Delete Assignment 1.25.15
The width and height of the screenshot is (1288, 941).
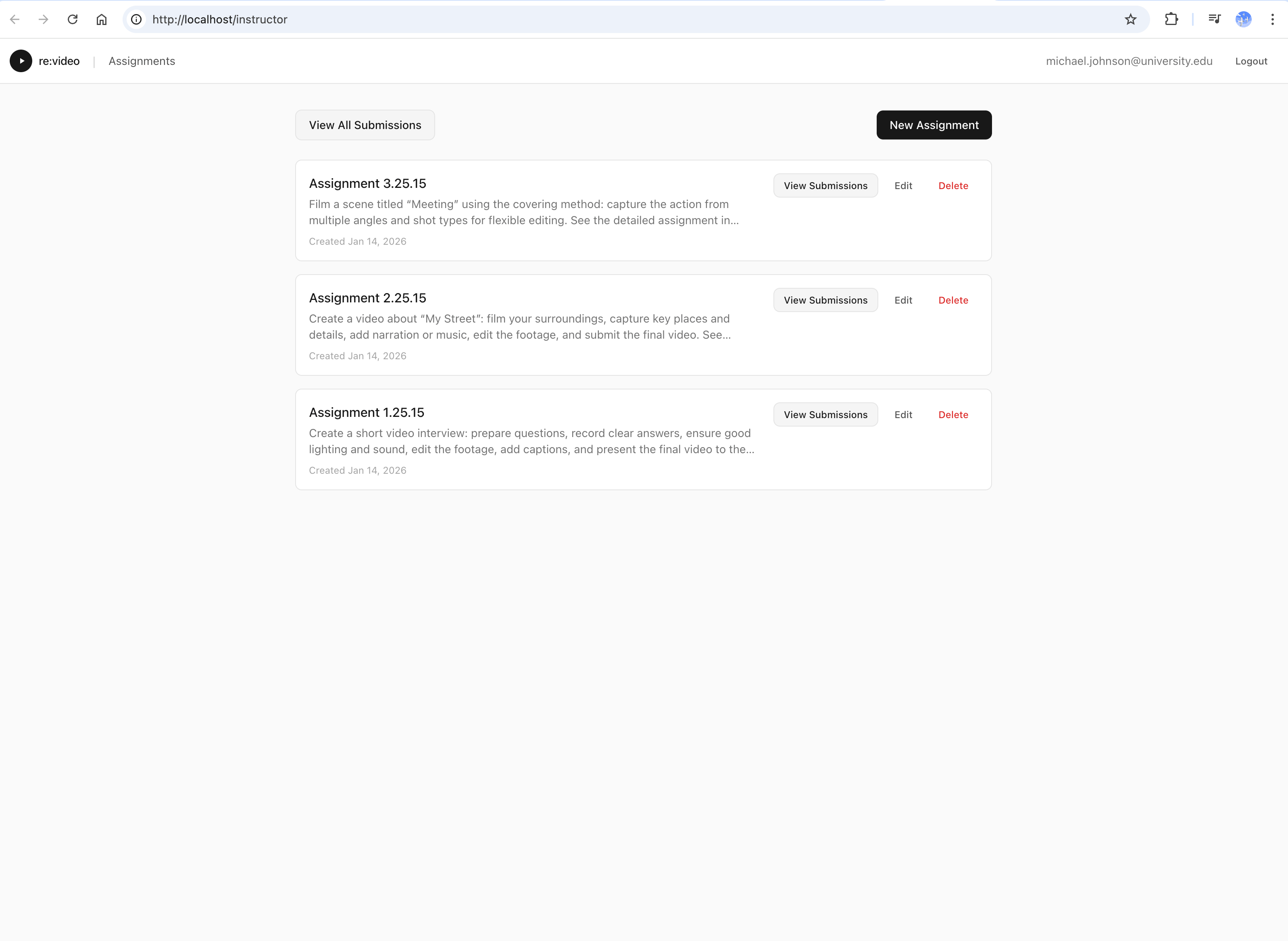tap(953, 415)
